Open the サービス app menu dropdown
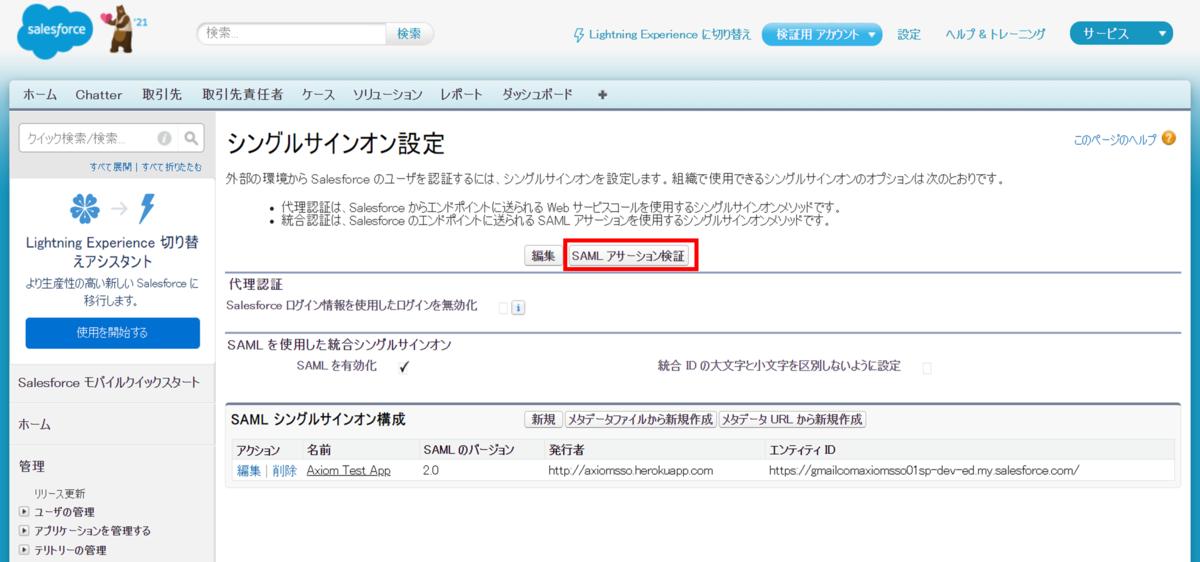The image size is (1200, 562). pyautogui.click(x=1120, y=34)
